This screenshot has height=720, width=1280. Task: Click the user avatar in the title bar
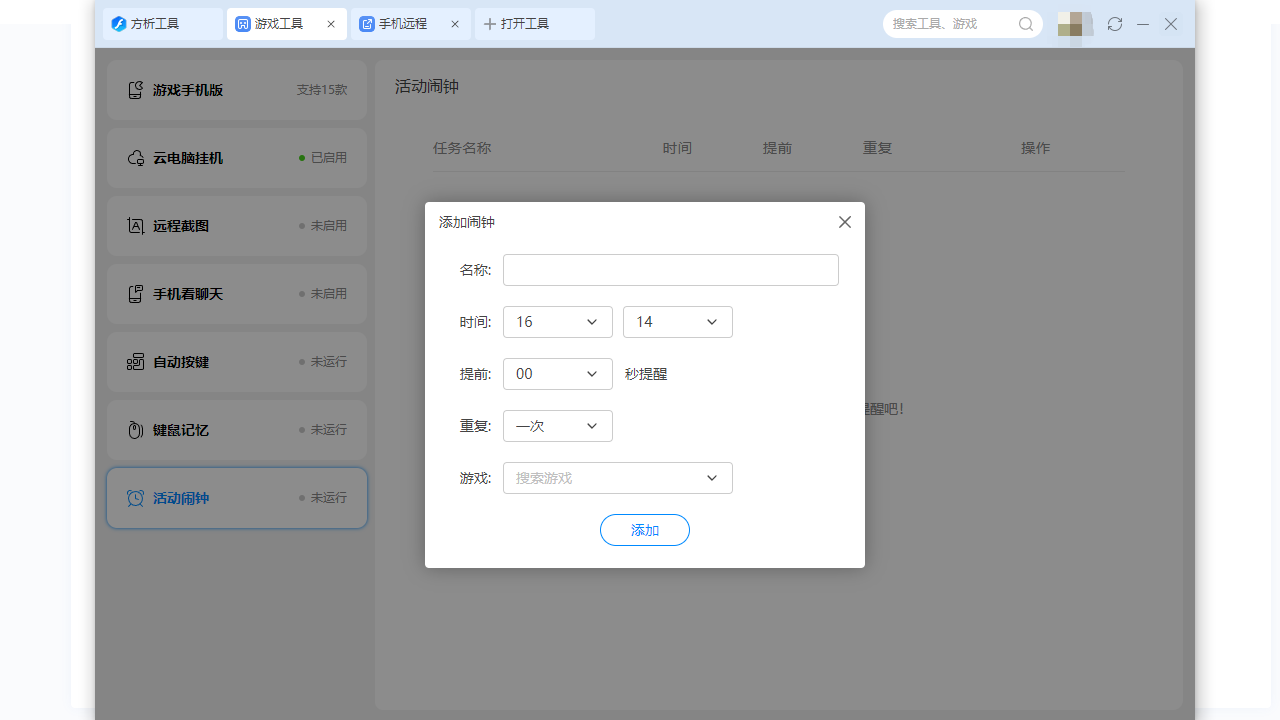(x=1074, y=23)
